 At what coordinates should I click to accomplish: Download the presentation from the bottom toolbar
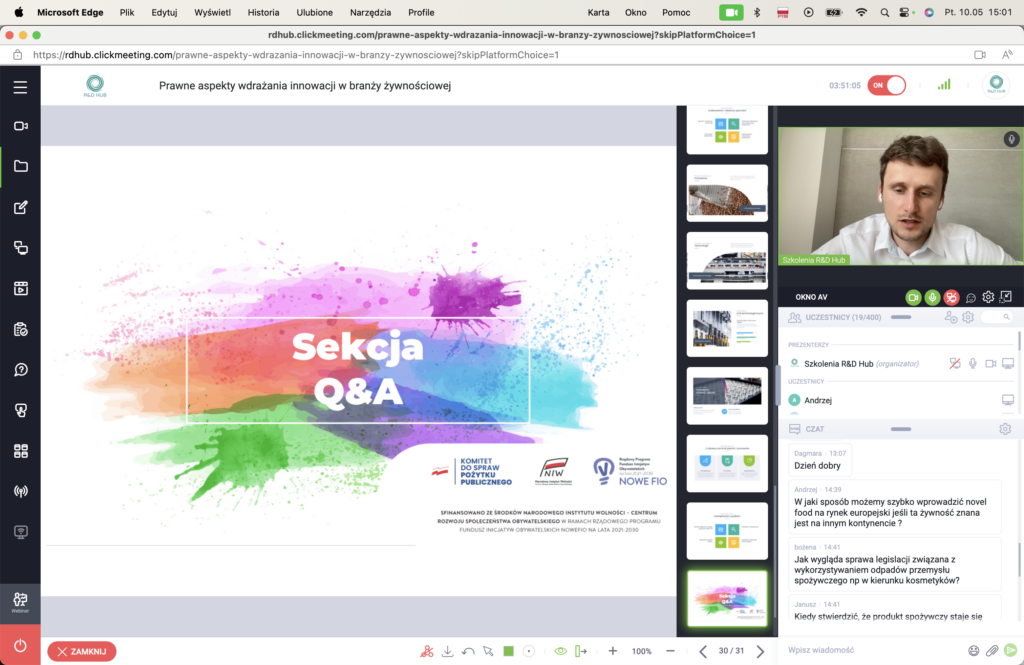[448, 651]
